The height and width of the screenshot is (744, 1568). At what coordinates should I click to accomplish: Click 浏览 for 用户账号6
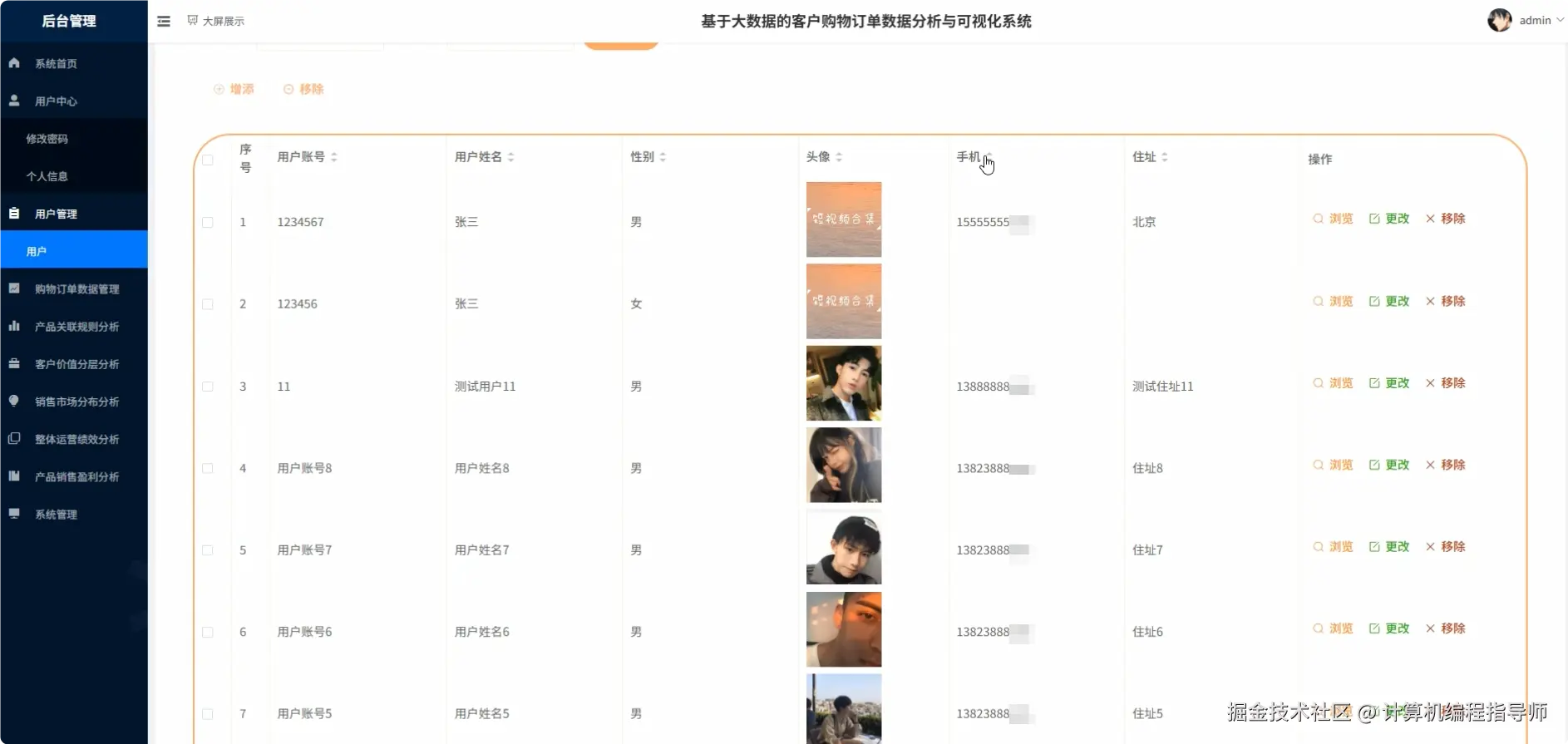click(1334, 628)
